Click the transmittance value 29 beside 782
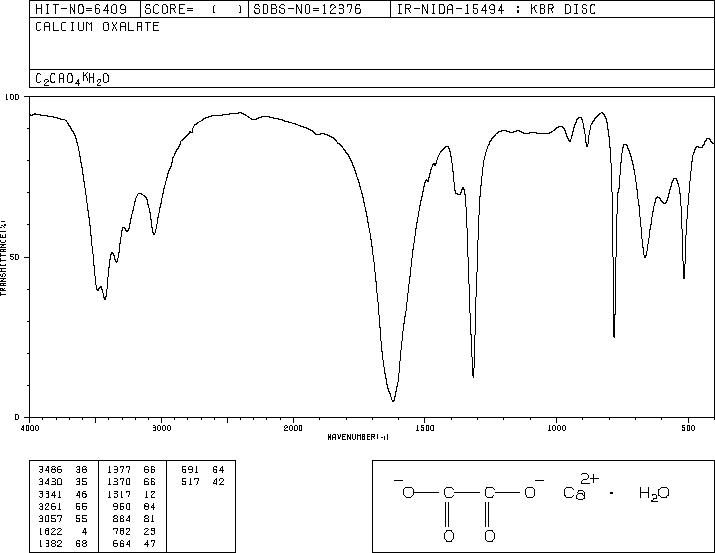The image size is (715, 553). click(150, 531)
